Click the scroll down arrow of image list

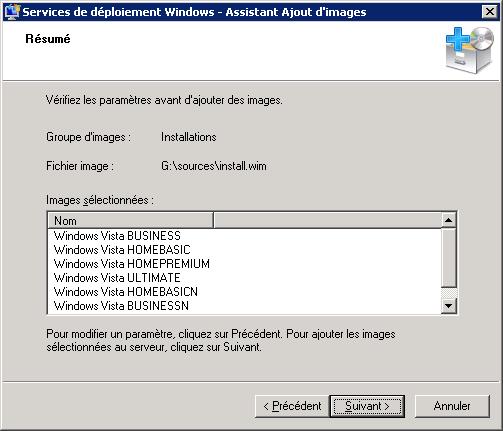coord(449,305)
